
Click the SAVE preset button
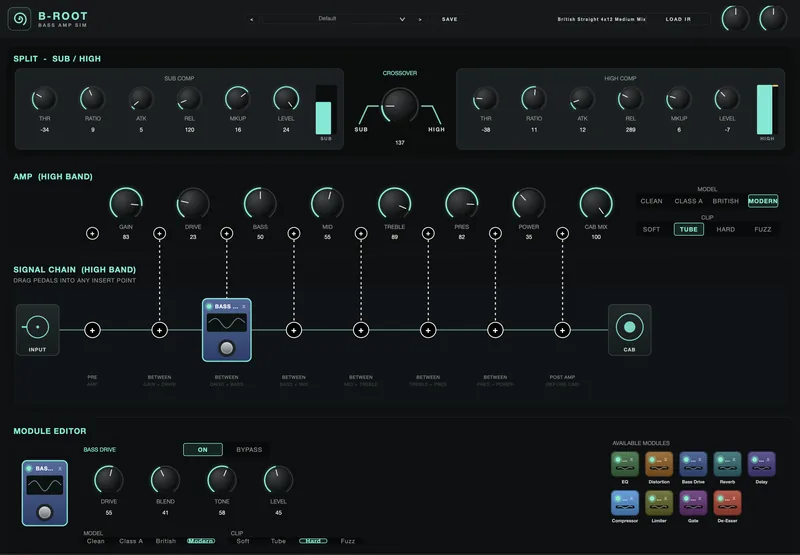(449, 19)
